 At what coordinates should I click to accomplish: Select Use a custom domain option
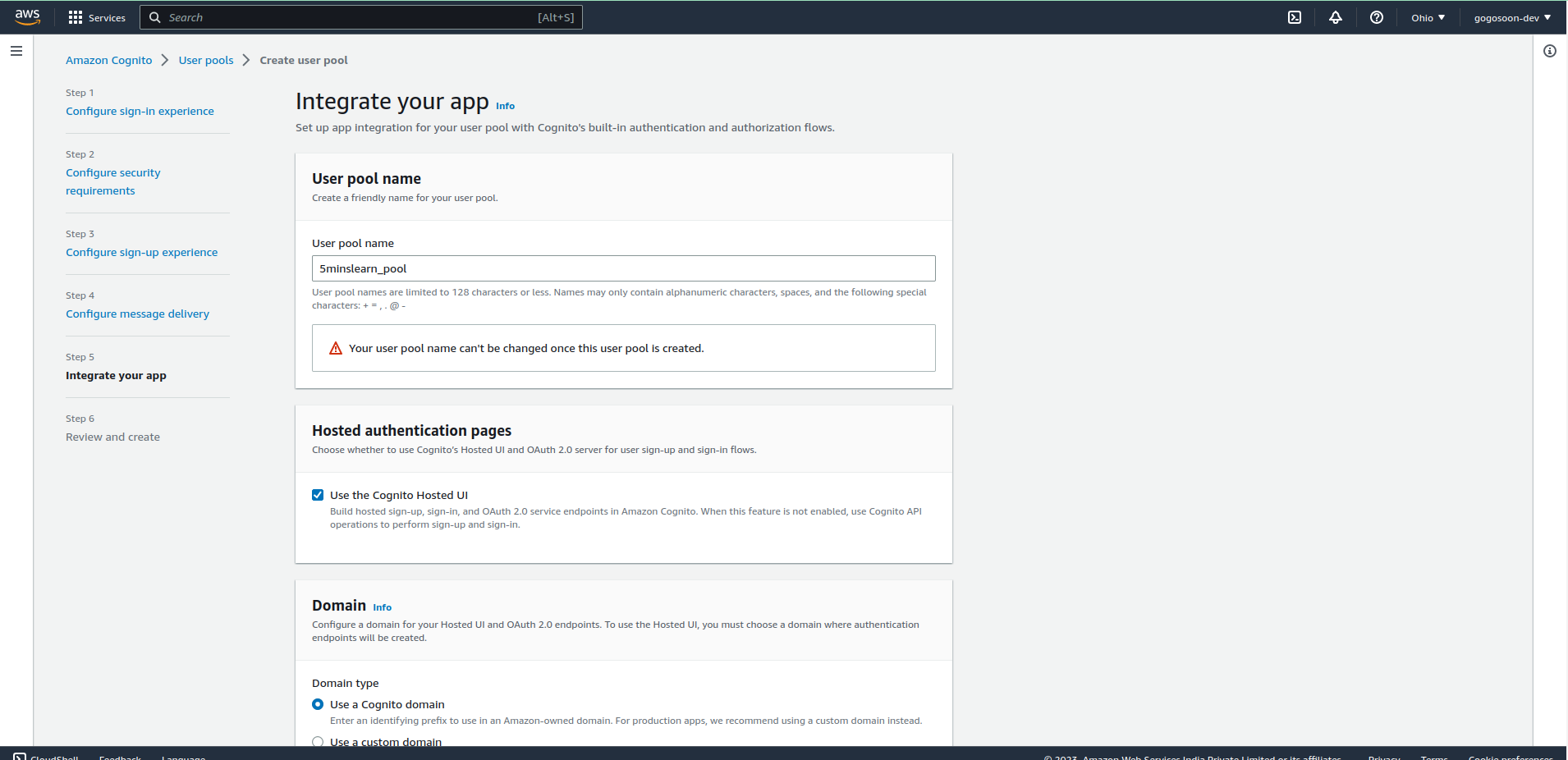click(x=318, y=741)
